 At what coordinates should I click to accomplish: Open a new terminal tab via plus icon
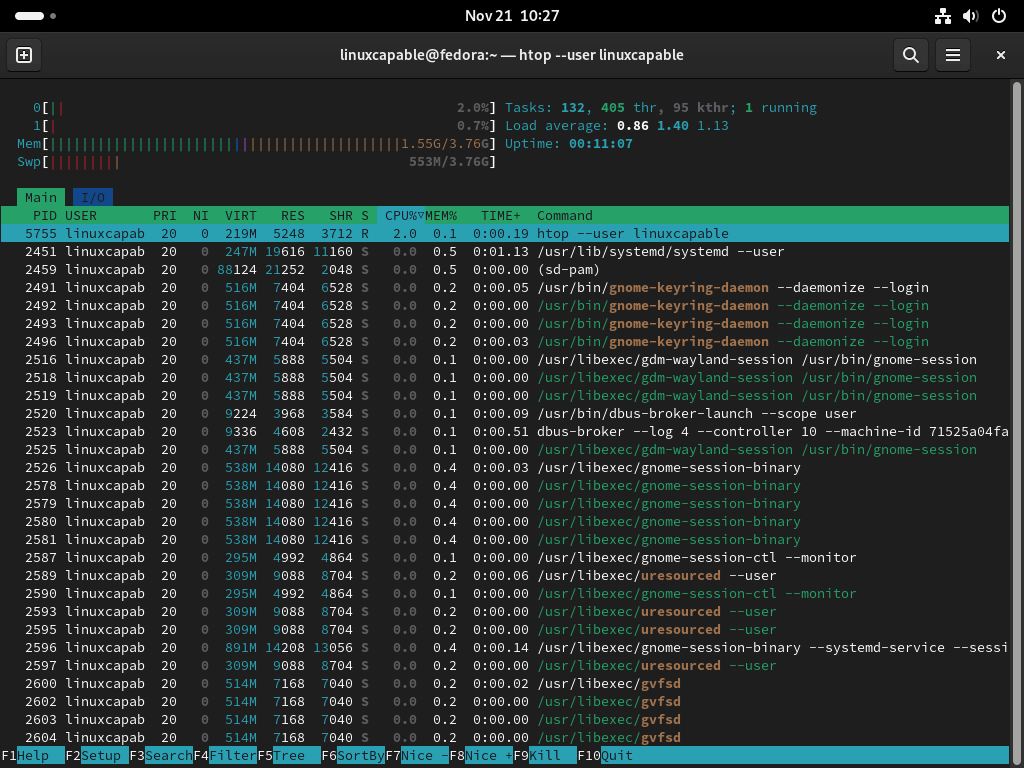click(x=23, y=55)
